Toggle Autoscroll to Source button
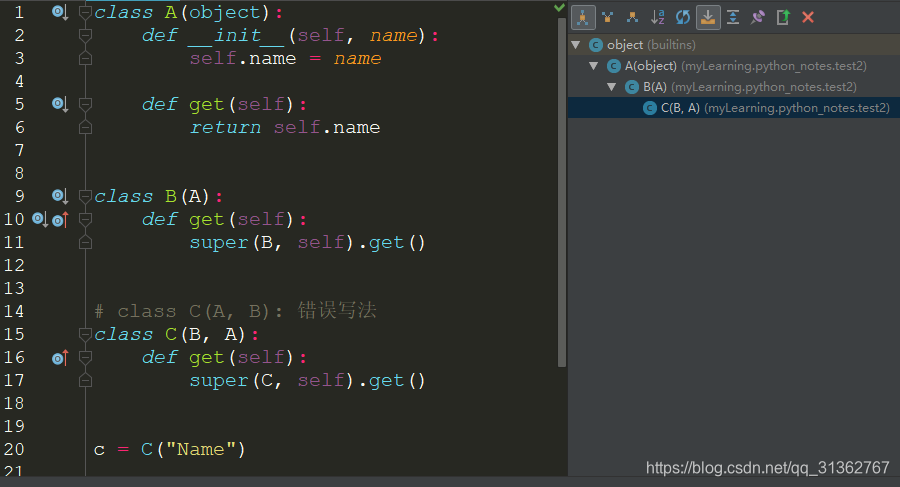 [708, 17]
